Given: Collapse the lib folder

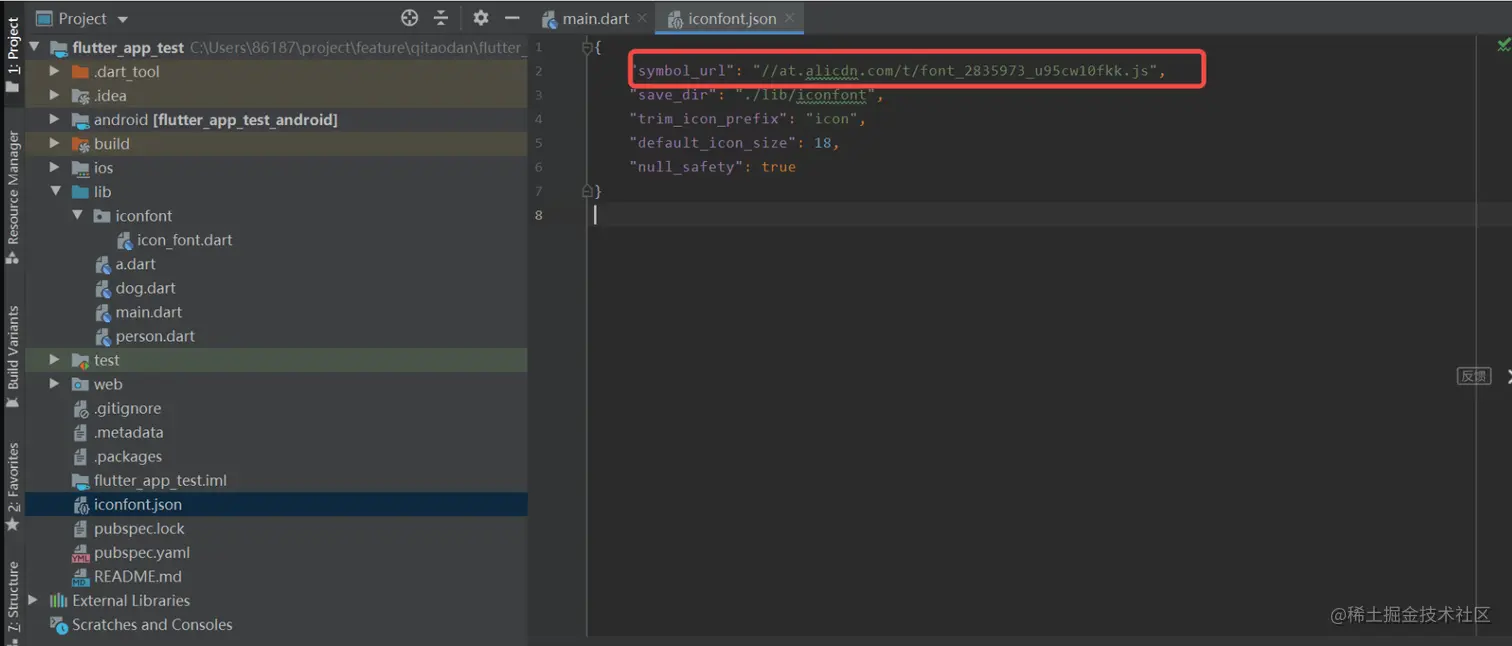Looking at the screenshot, I should pyautogui.click(x=56, y=191).
